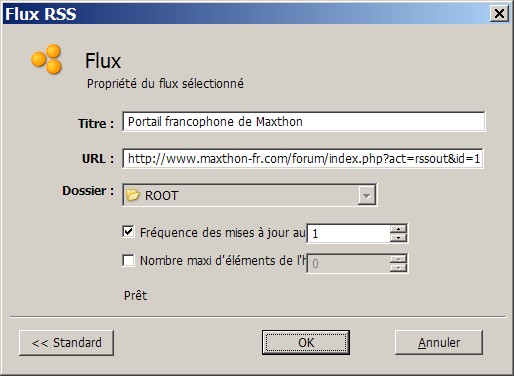Select the ROOT folder combo box
The image size is (514, 376).
click(250, 195)
